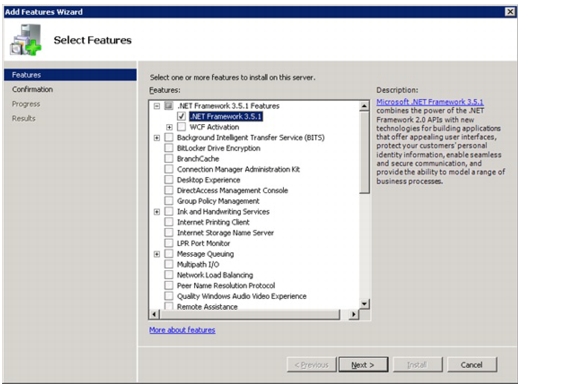Close the Add Features Wizard window
This screenshot has width=573, height=385.
click(x=510, y=12)
